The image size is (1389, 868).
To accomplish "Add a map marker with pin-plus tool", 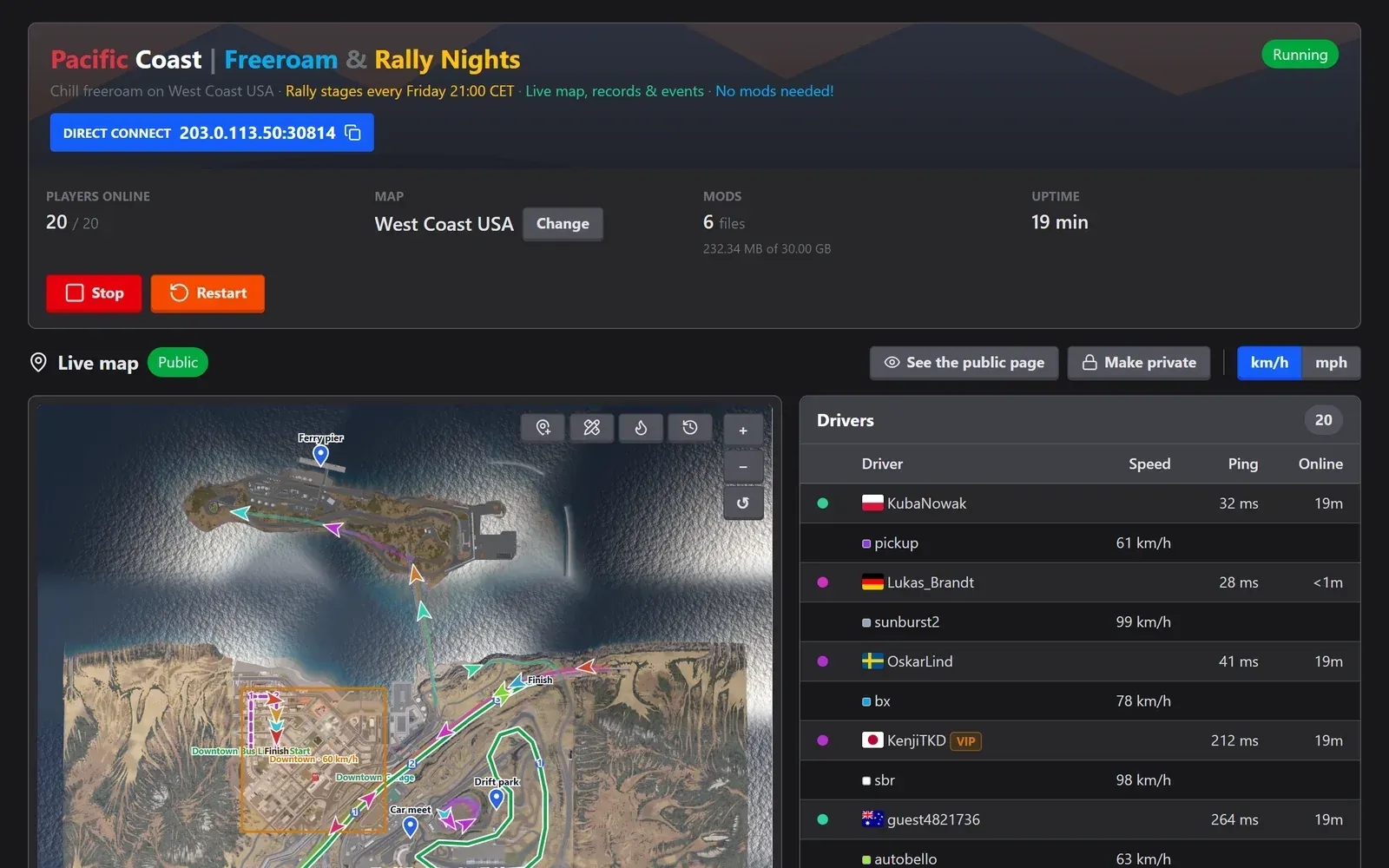I will pos(543,428).
